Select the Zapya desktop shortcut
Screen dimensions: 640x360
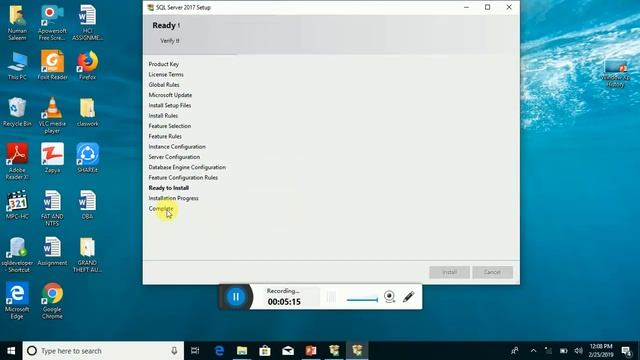52,158
